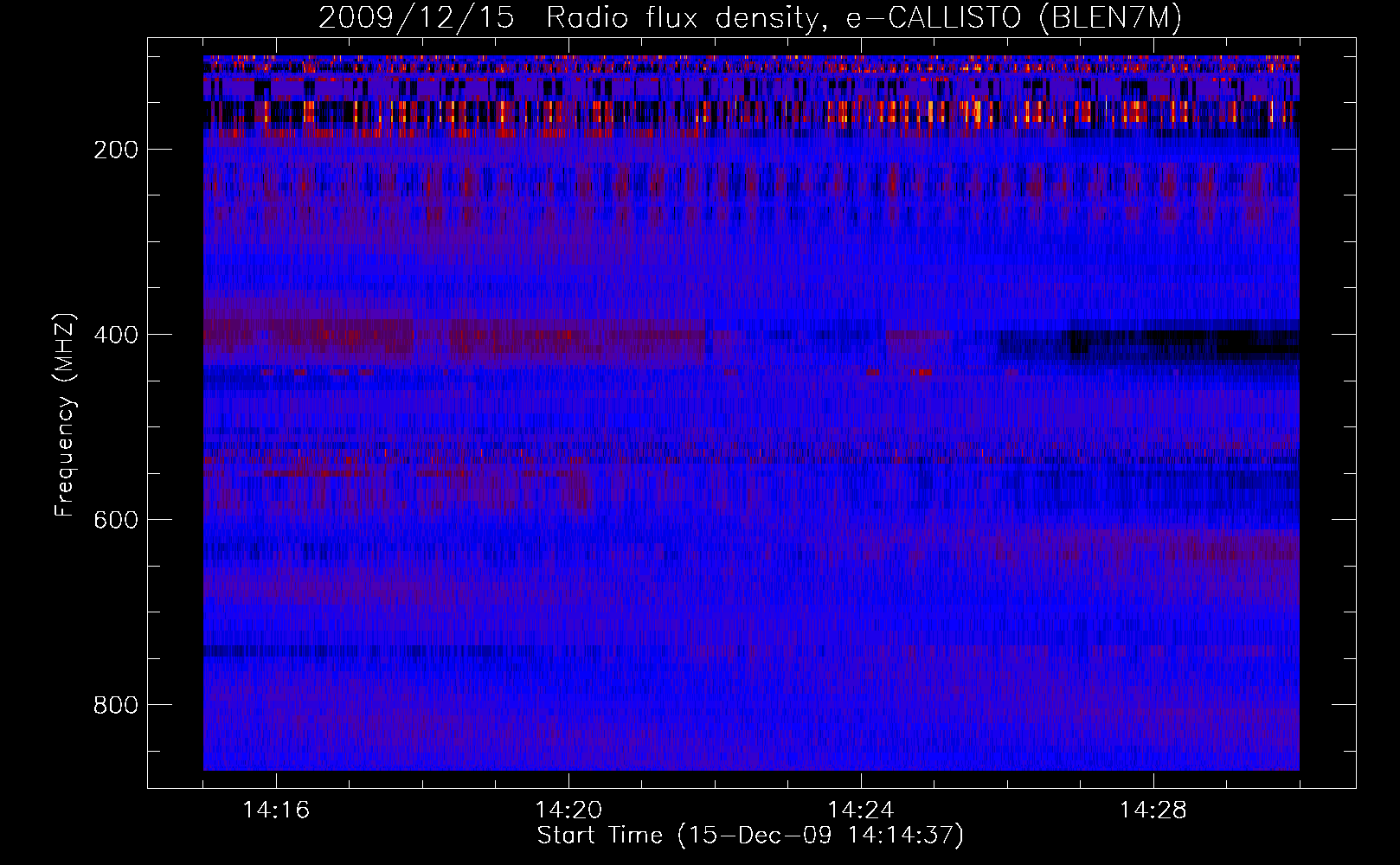Select the 'Frequency (MHZ)' axis label
This screenshot has width=1400, height=865.
click(x=65, y=414)
